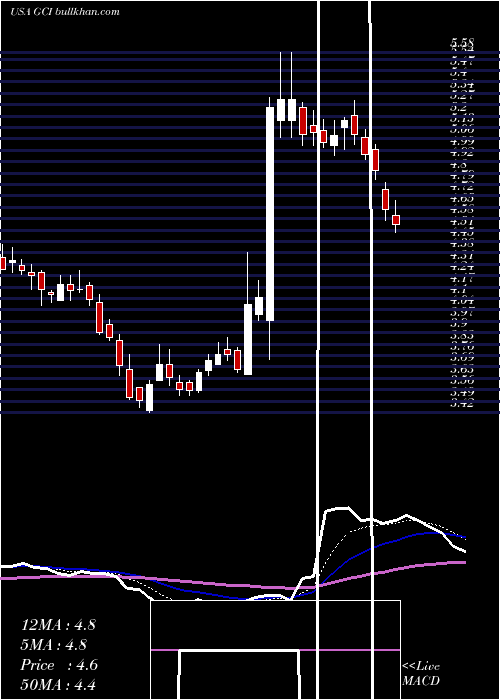
Task: Click the last red candlestick at chart's right end
Action: 396,220
